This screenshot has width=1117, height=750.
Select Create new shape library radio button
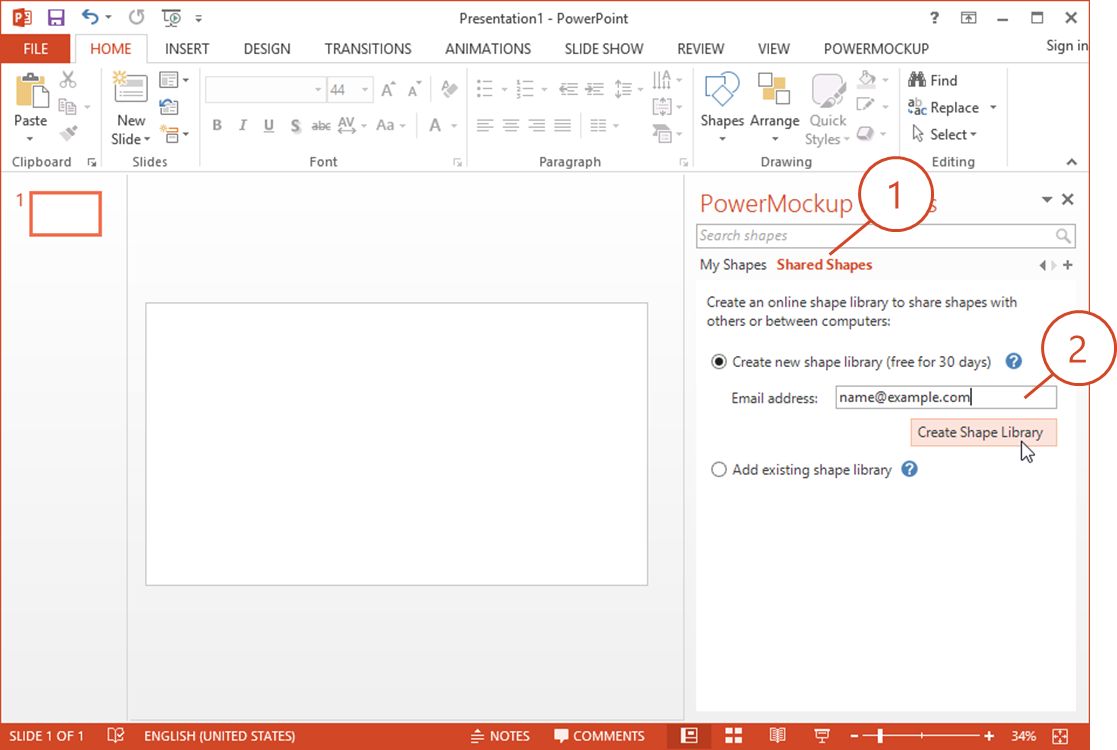pos(719,362)
